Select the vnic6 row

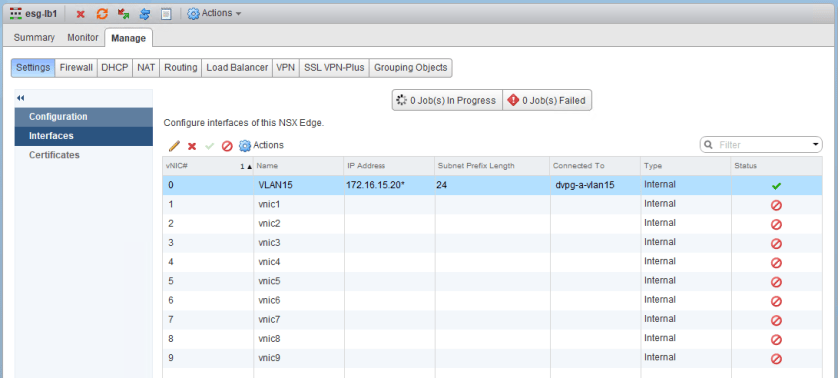[492, 300]
